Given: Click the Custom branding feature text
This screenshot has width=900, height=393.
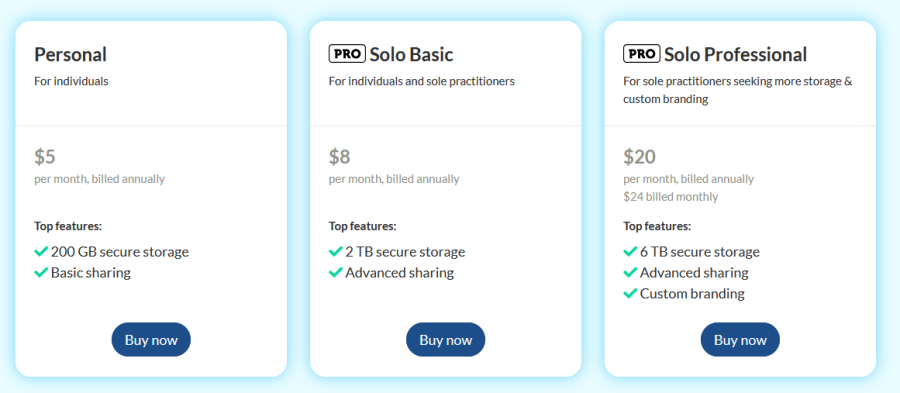Looking at the screenshot, I should [692, 294].
